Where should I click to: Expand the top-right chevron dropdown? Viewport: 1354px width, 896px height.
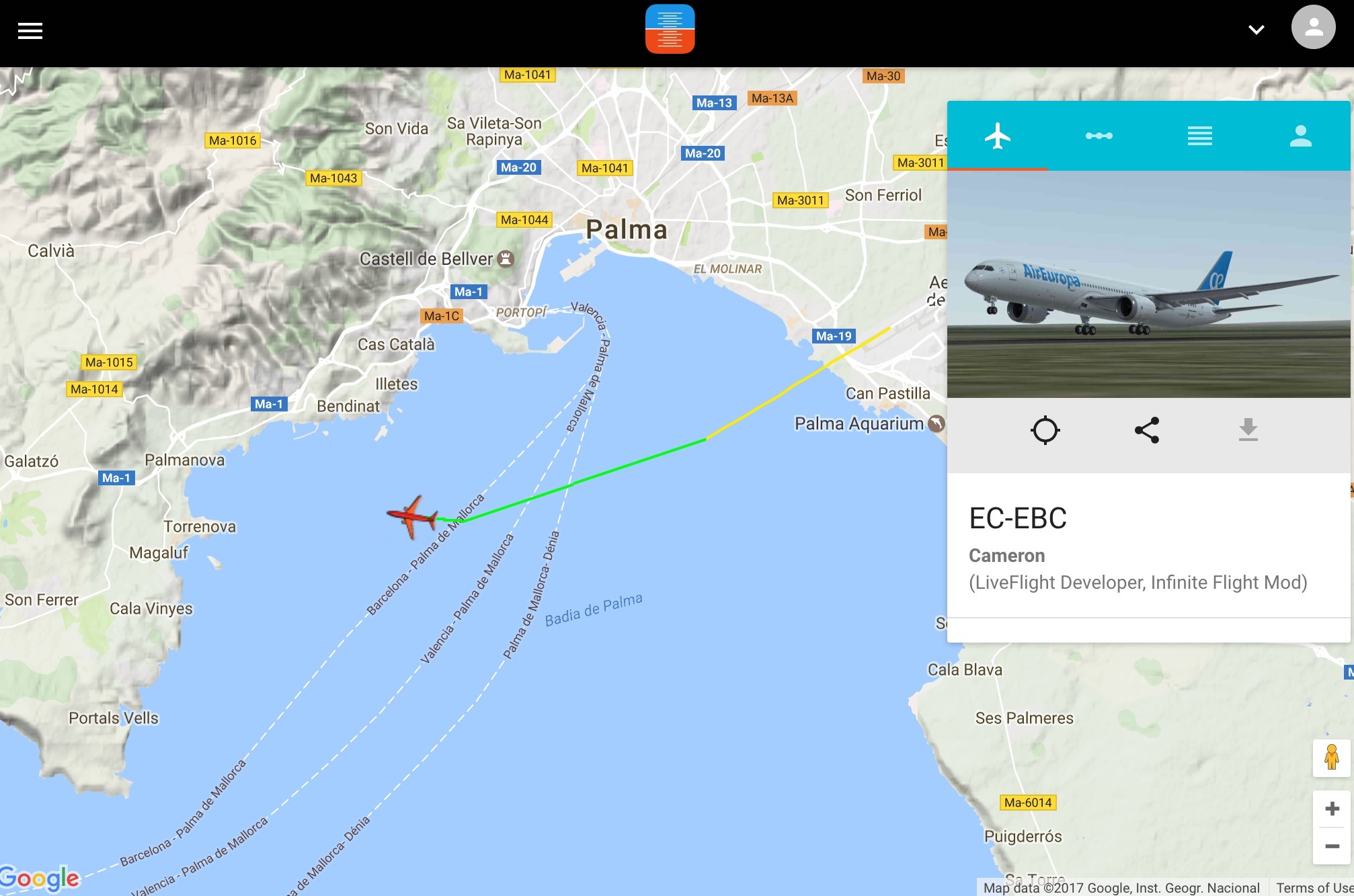(x=1256, y=30)
